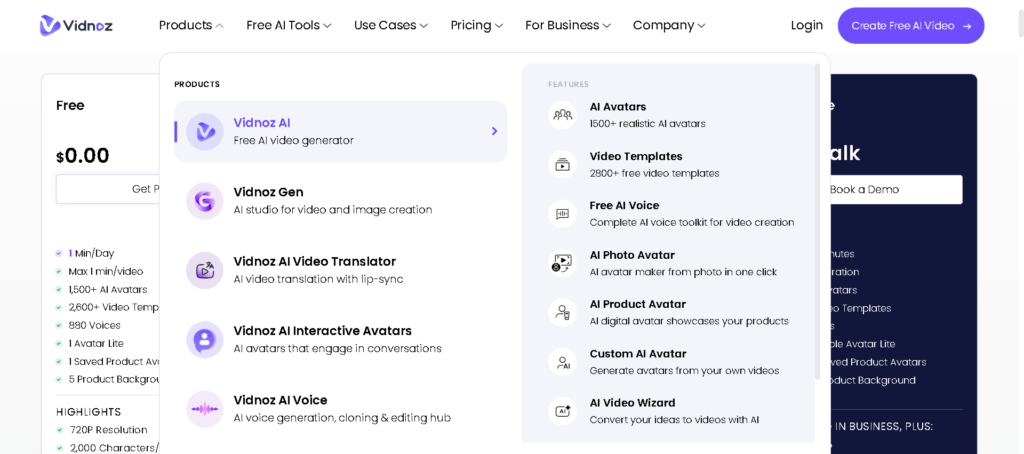Click the Vidnoz AI Video Translator icon
Image resolution: width=1024 pixels, height=454 pixels.
tap(205, 270)
